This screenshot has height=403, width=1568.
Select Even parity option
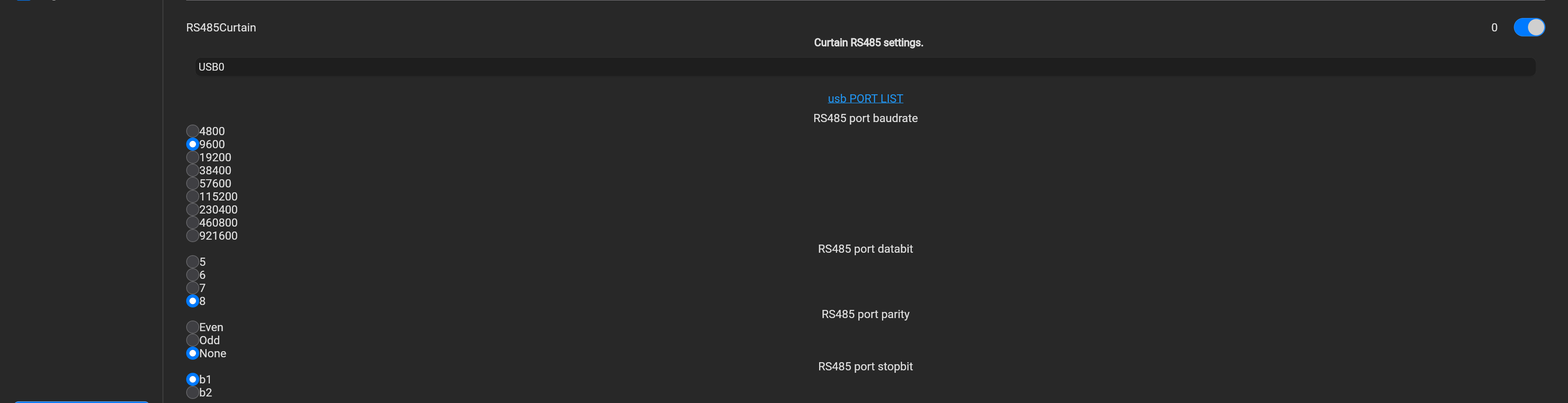(192, 327)
